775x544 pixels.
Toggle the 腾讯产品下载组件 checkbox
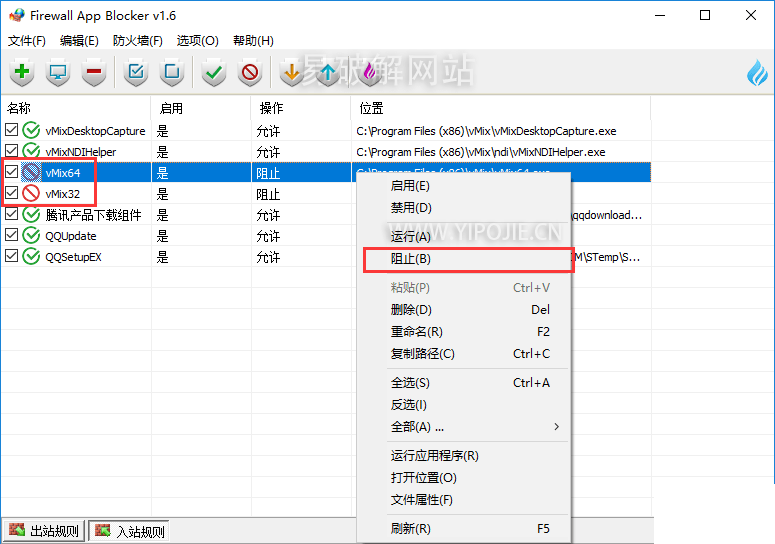[11, 214]
